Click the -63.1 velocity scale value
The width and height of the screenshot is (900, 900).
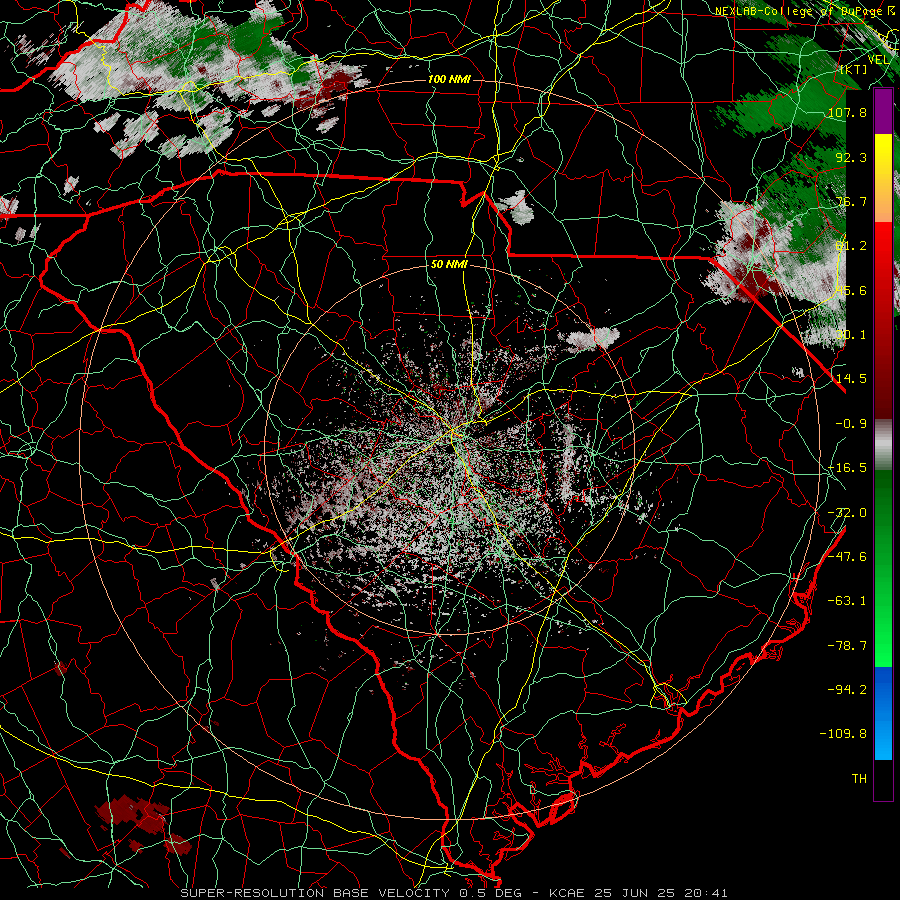[847, 601]
